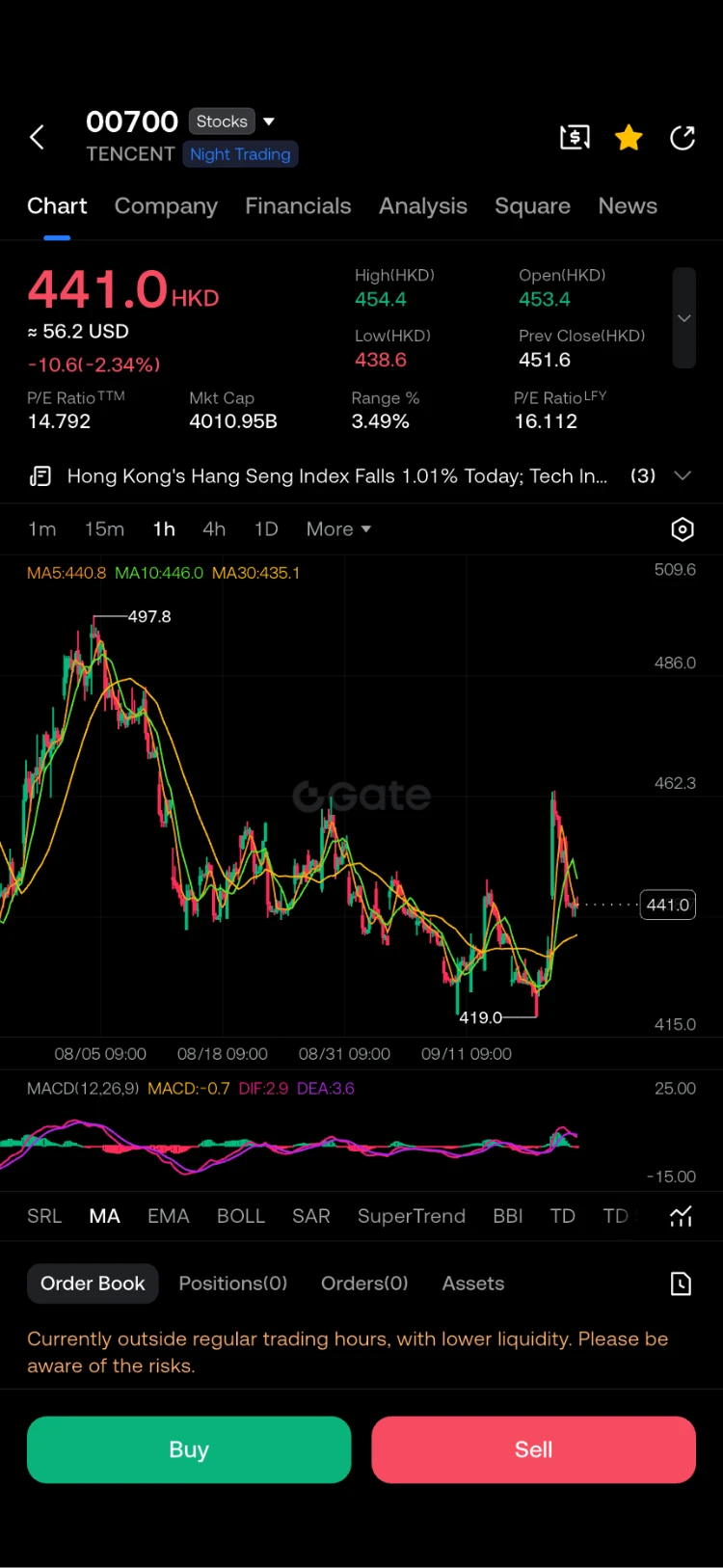Tap the 419.0 low label on chart
Image resolution: width=723 pixels, height=1568 pixels.
click(480, 1017)
